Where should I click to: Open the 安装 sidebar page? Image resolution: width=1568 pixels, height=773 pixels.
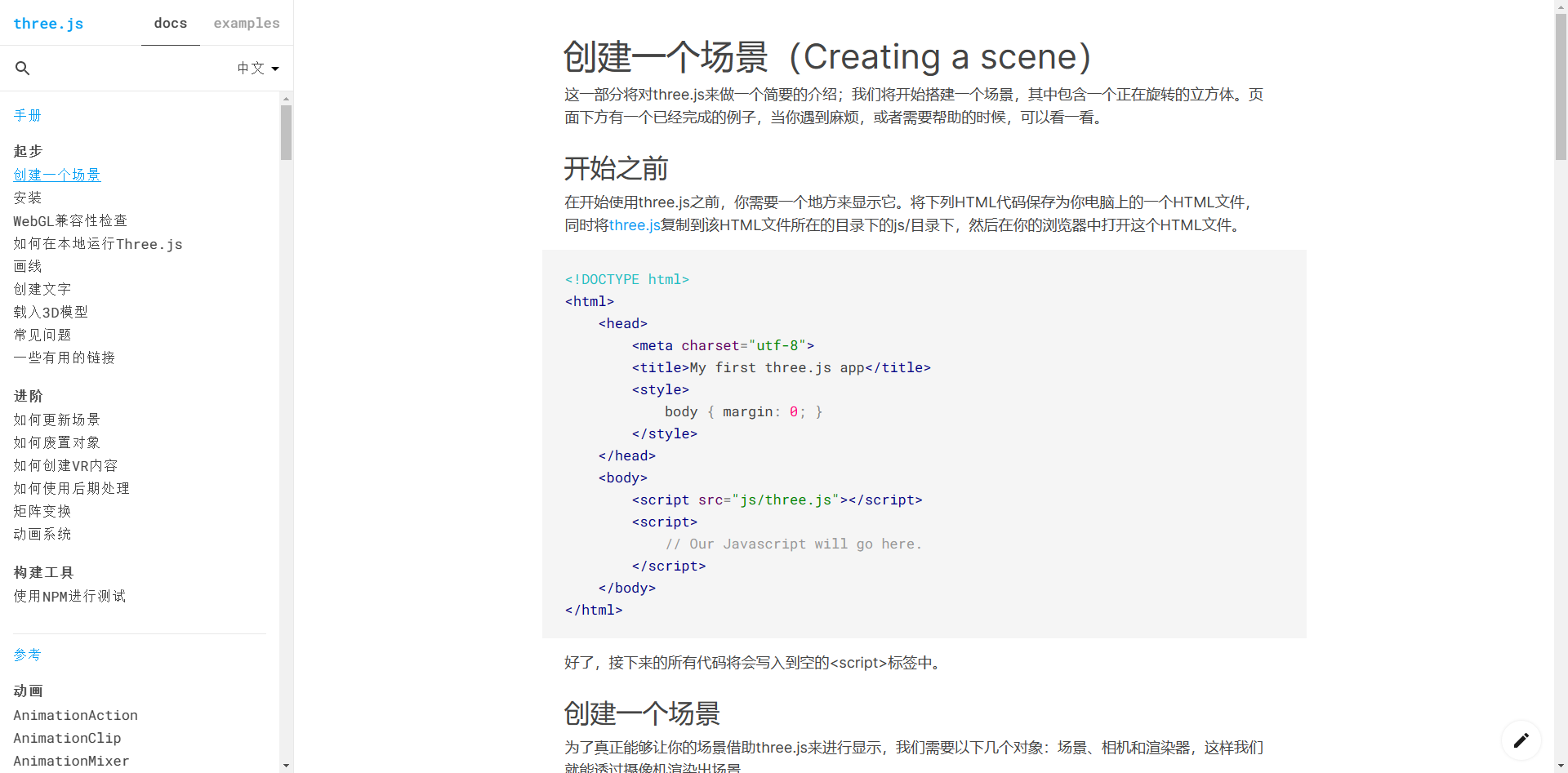[x=28, y=198]
